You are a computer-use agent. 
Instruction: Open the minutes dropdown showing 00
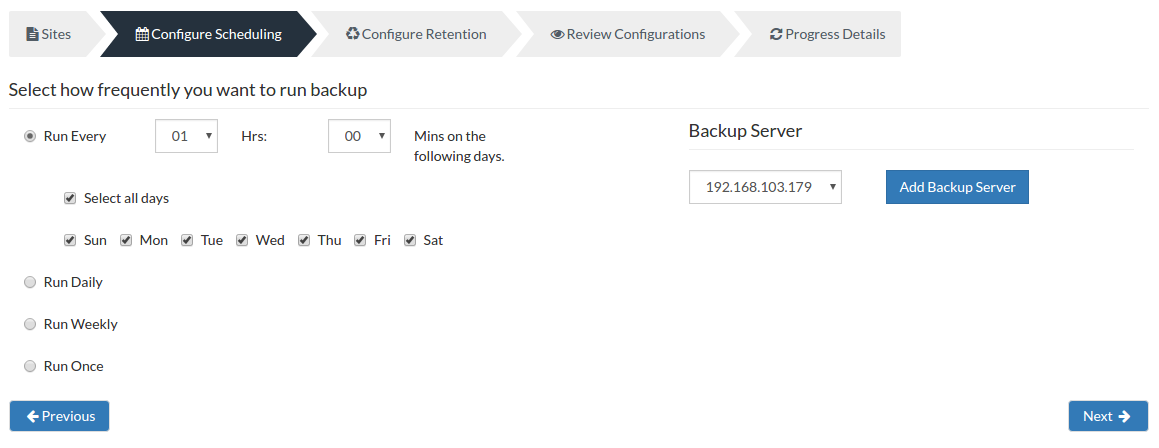359,136
